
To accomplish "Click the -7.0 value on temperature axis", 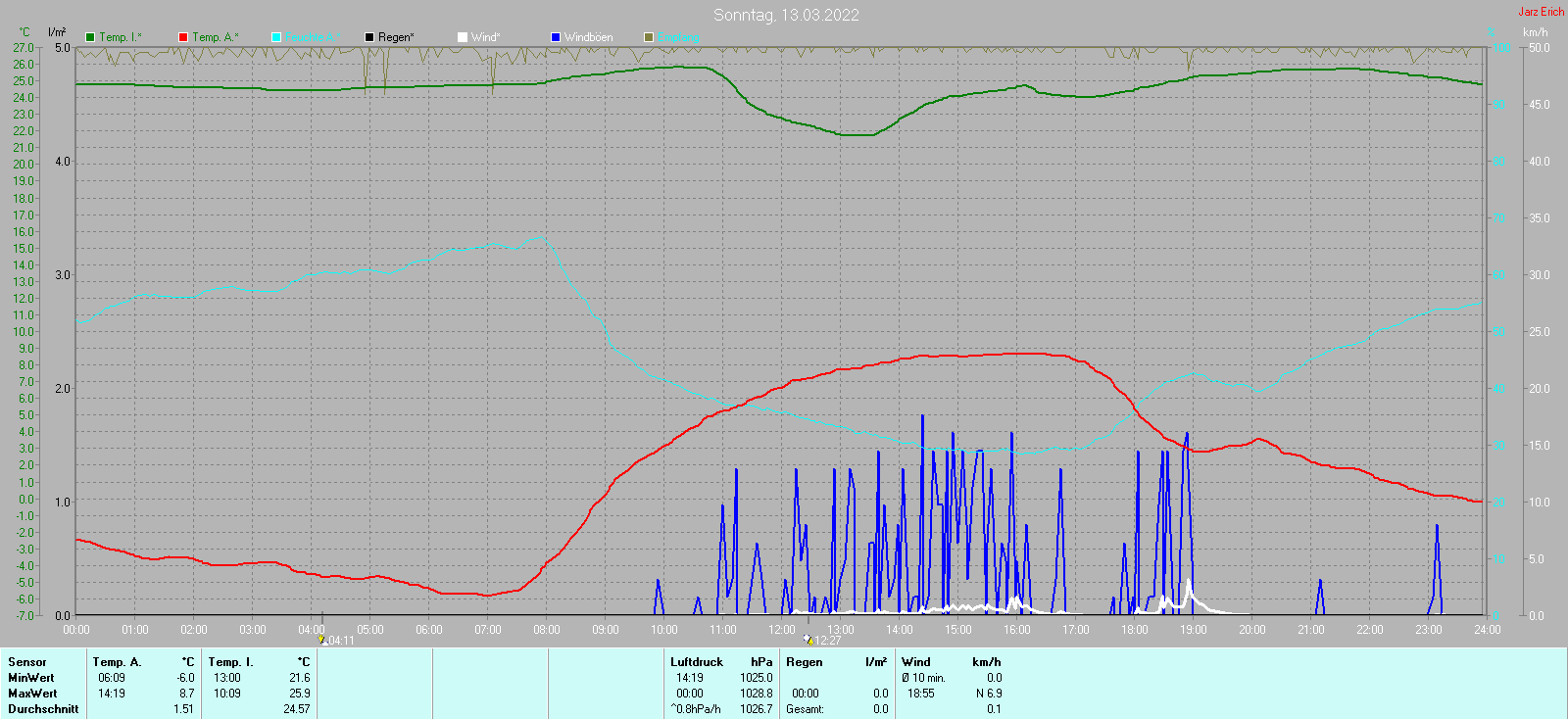I will tap(25, 615).
